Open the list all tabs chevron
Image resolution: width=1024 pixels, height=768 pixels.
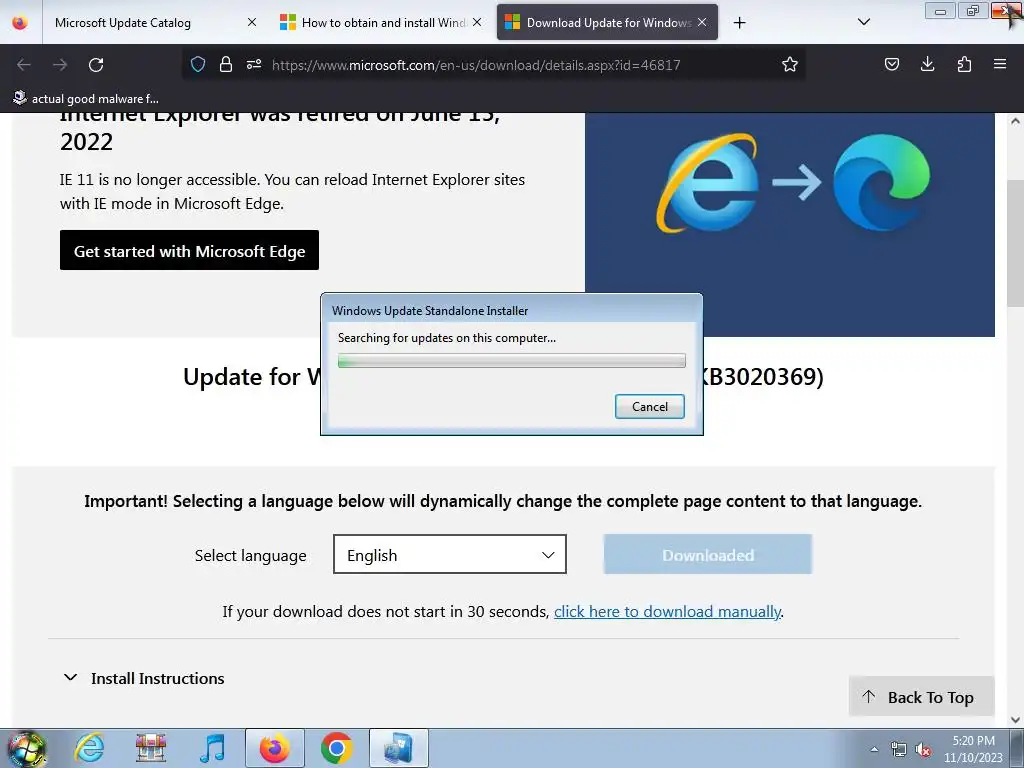(x=863, y=22)
